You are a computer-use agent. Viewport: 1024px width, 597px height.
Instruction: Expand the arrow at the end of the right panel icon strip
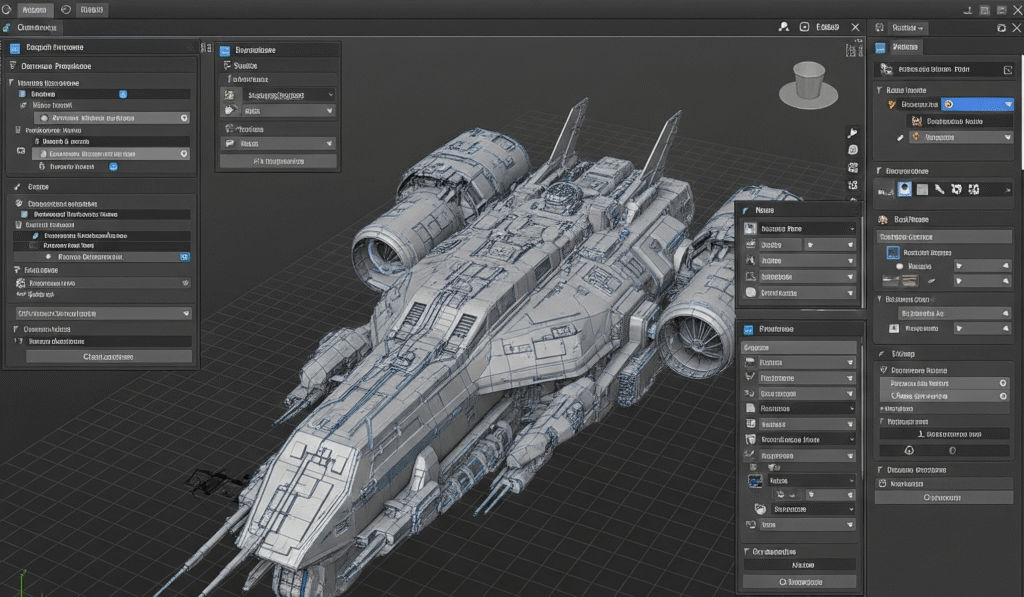1008,190
